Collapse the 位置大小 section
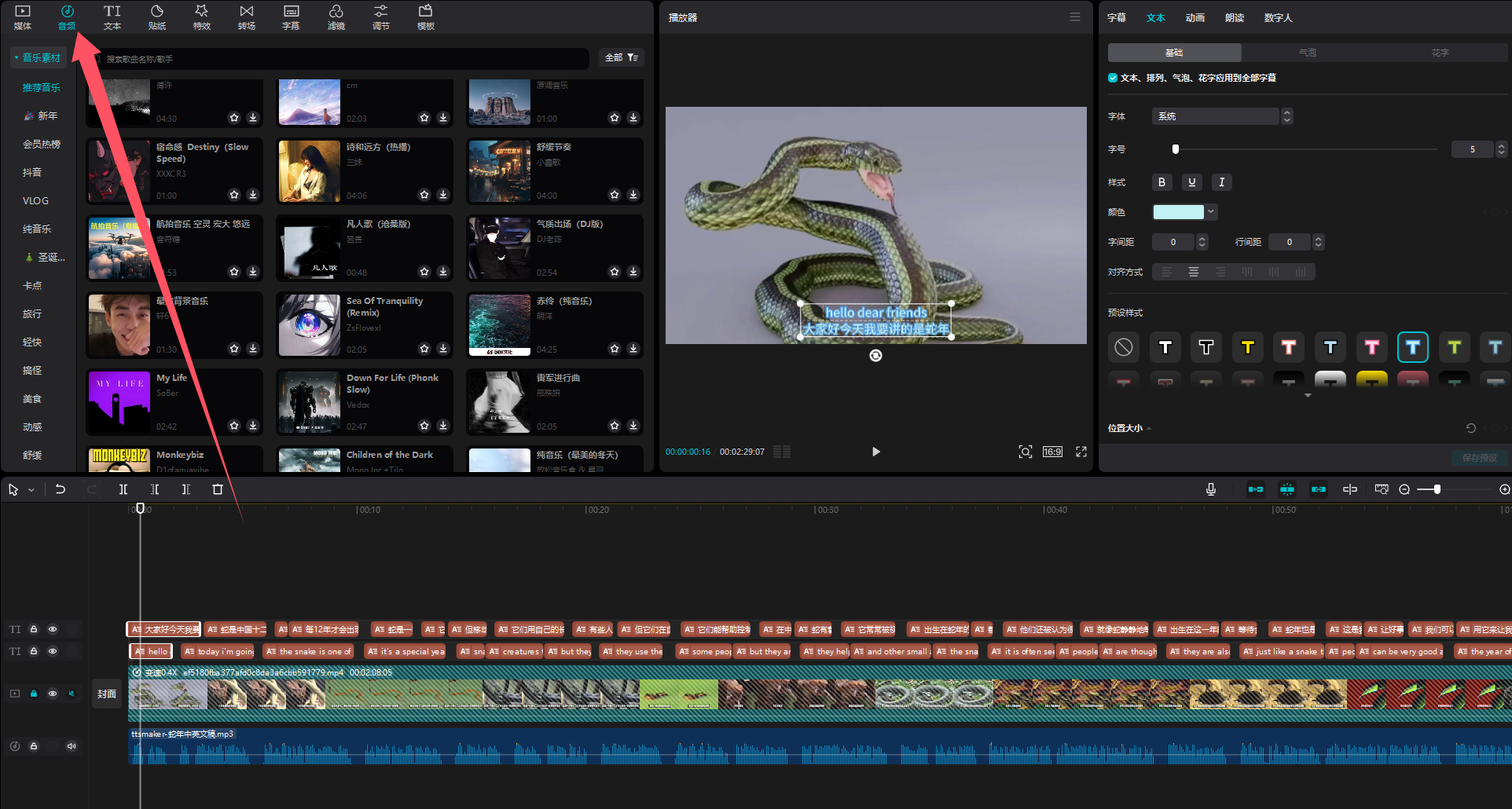 (1149, 429)
